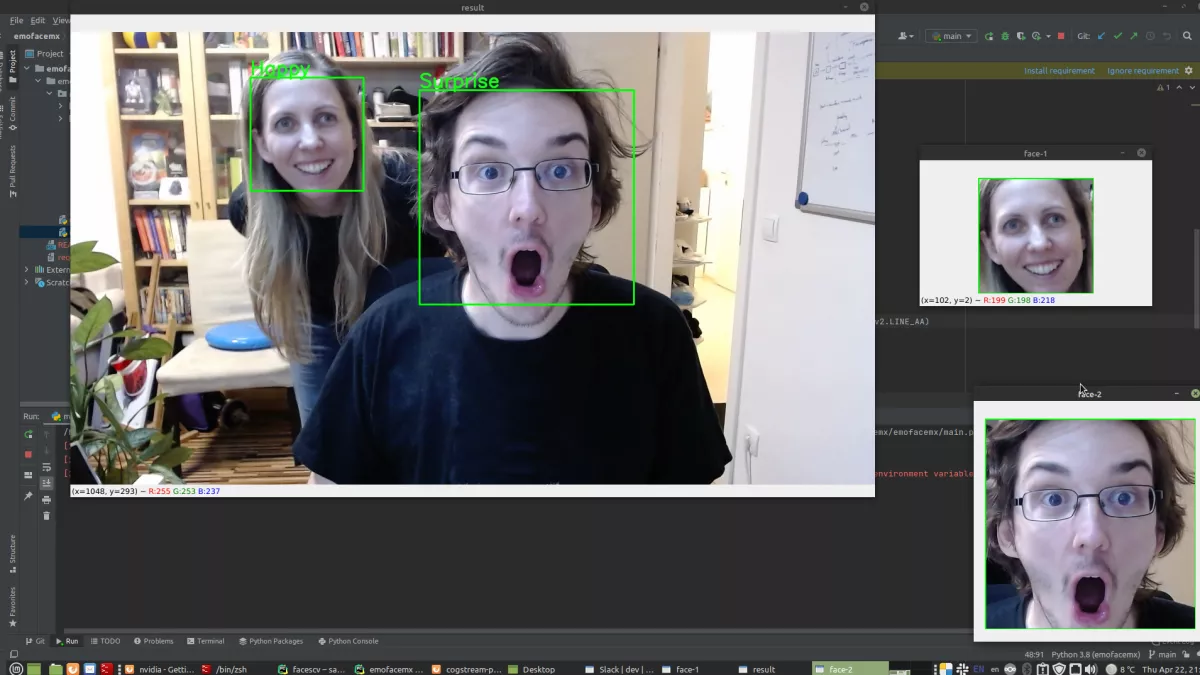1200x675 pixels.
Task: Open Search Everywhere with the magnifier icon
Action: click(x=1188, y=36)
